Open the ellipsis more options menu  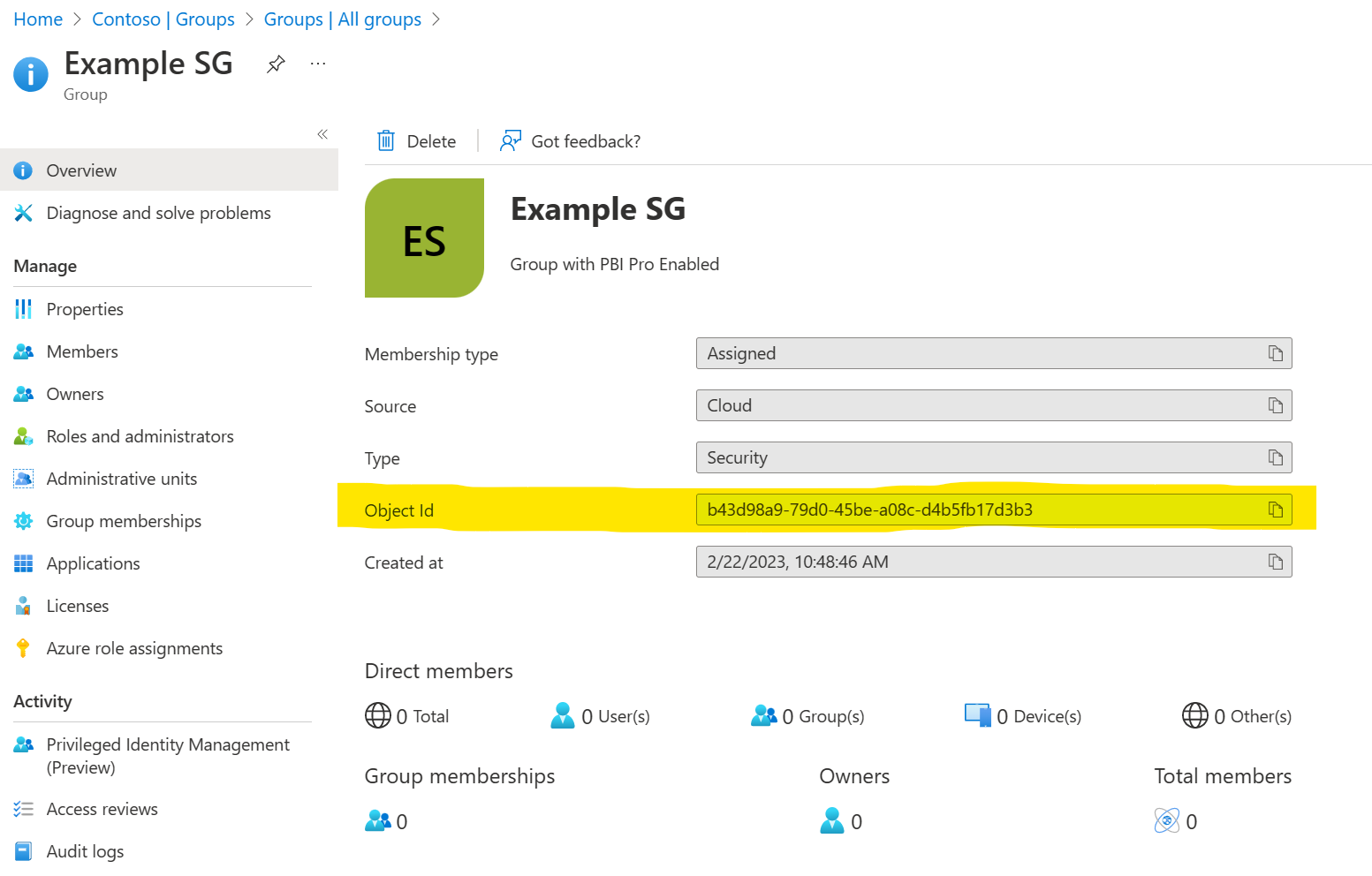click(318, 64)
